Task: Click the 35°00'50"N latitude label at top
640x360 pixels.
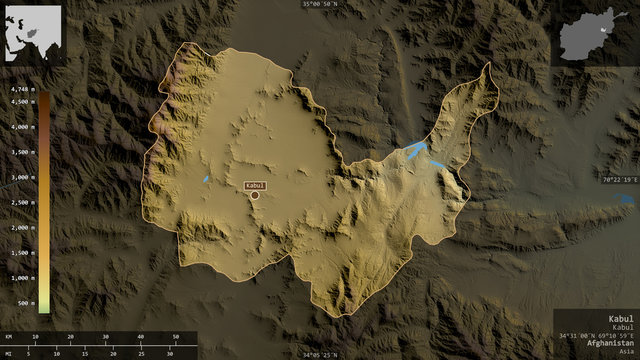Action: pos(320,4)
